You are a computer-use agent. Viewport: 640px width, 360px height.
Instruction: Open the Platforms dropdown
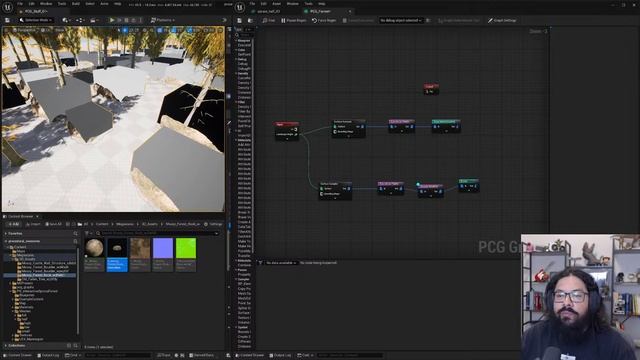[x=163, y=20]
